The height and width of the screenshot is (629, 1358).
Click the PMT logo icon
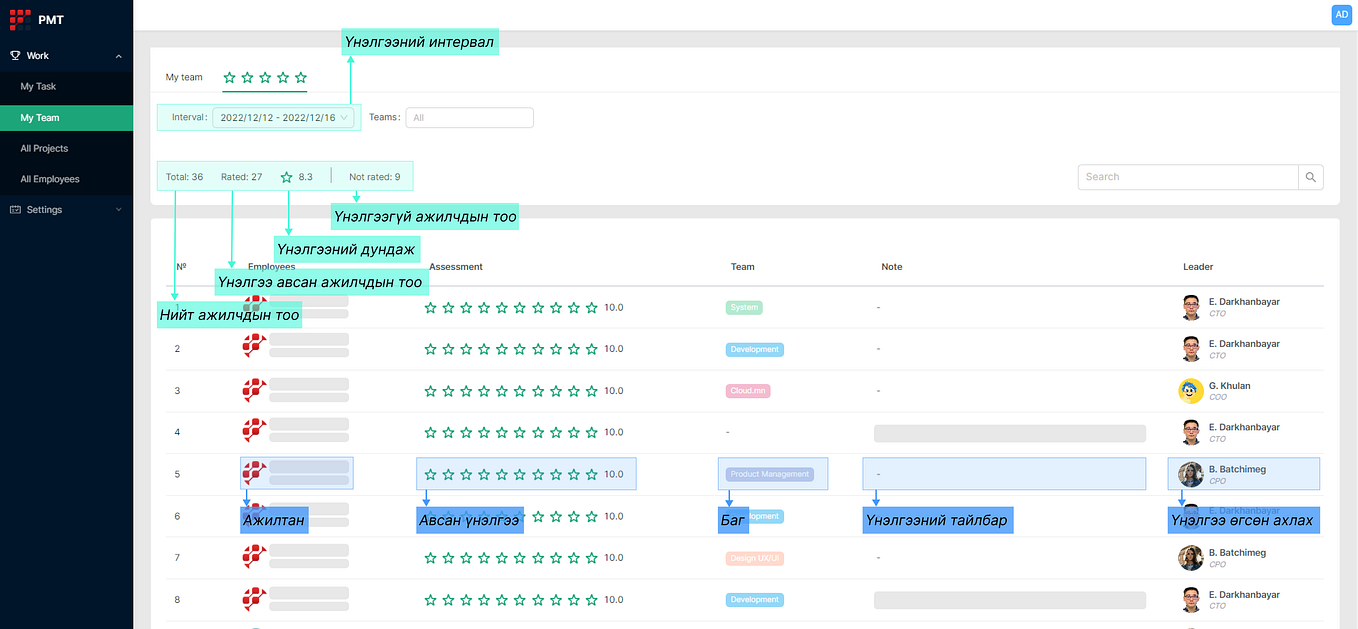coord(20,17)
